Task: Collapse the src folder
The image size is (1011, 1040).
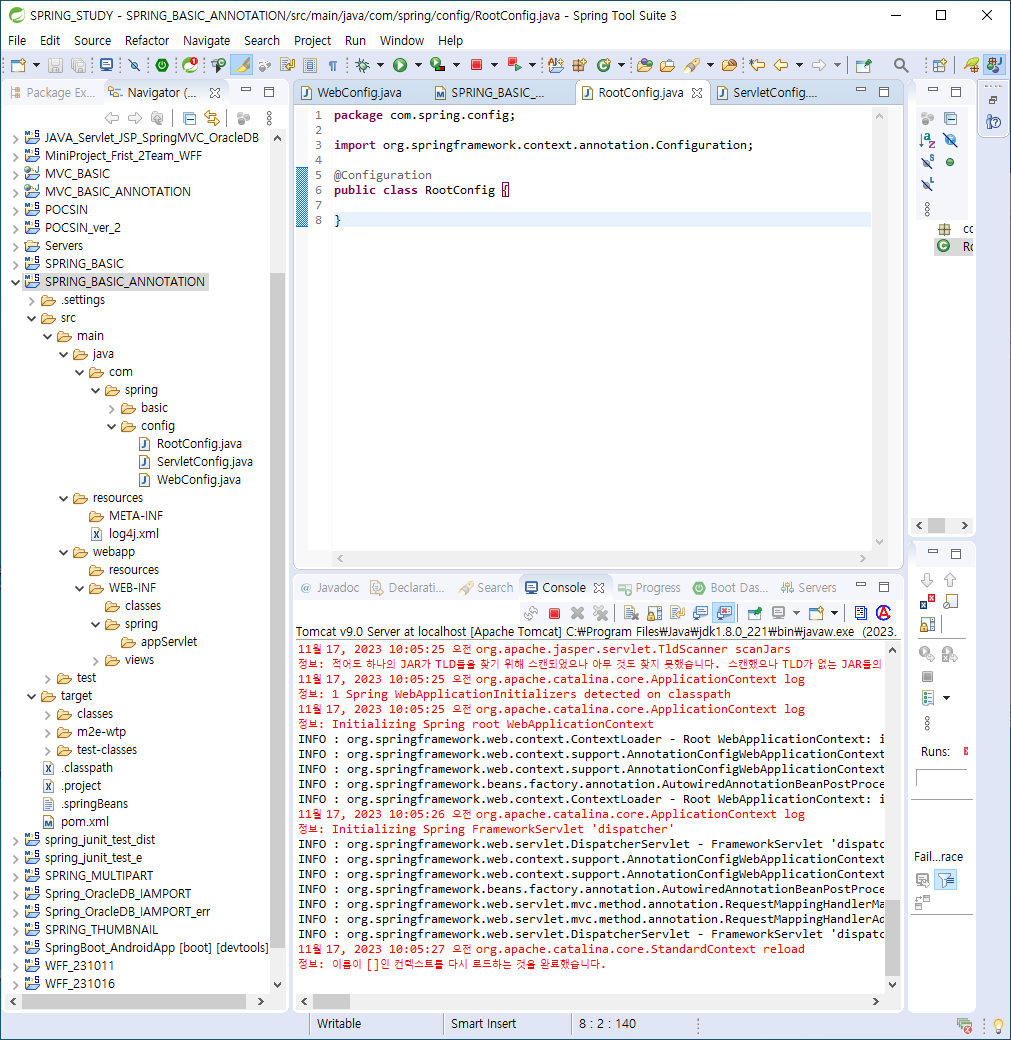Action: [x=31, y=318]
